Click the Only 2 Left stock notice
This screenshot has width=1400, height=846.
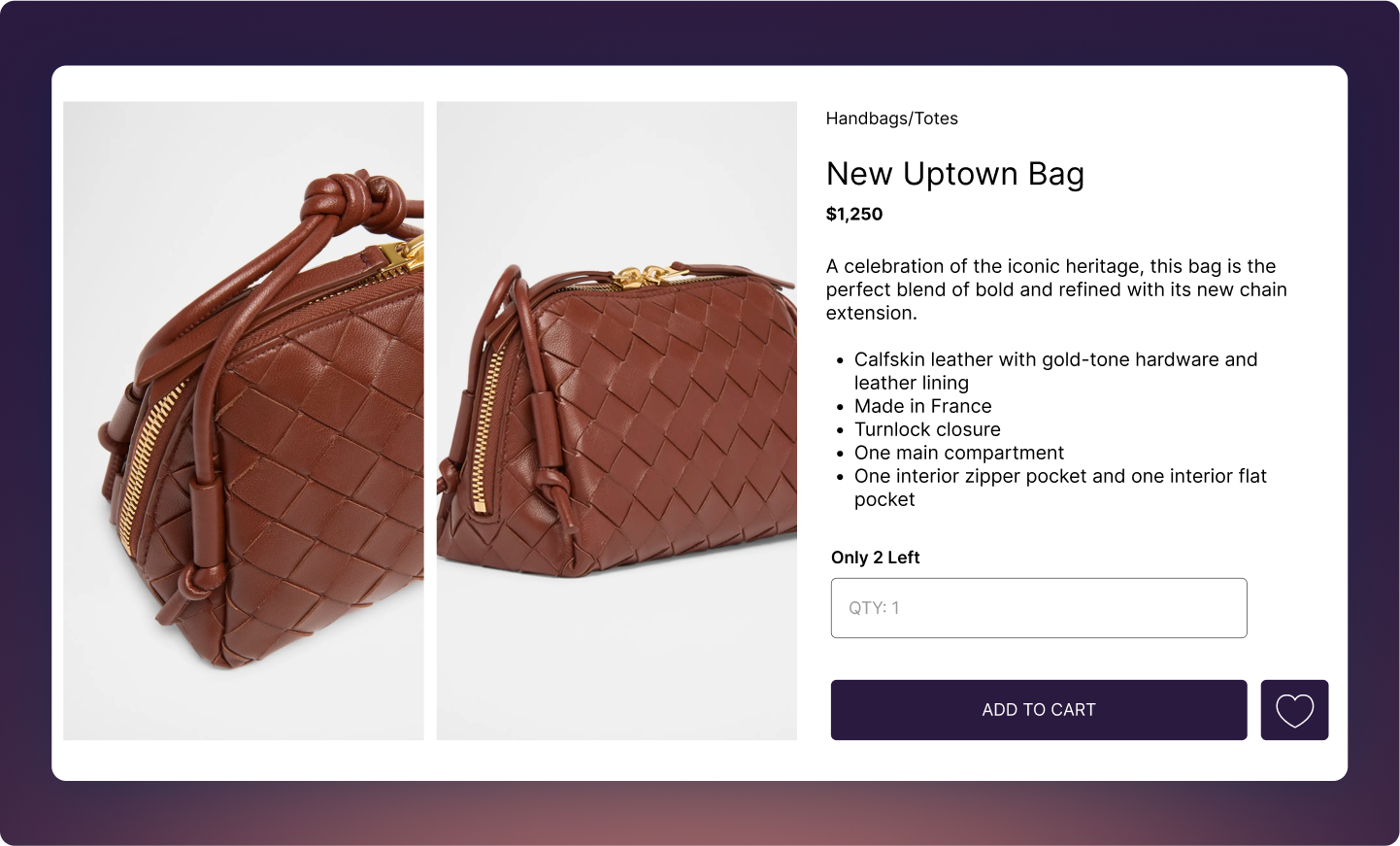point(875,558)
